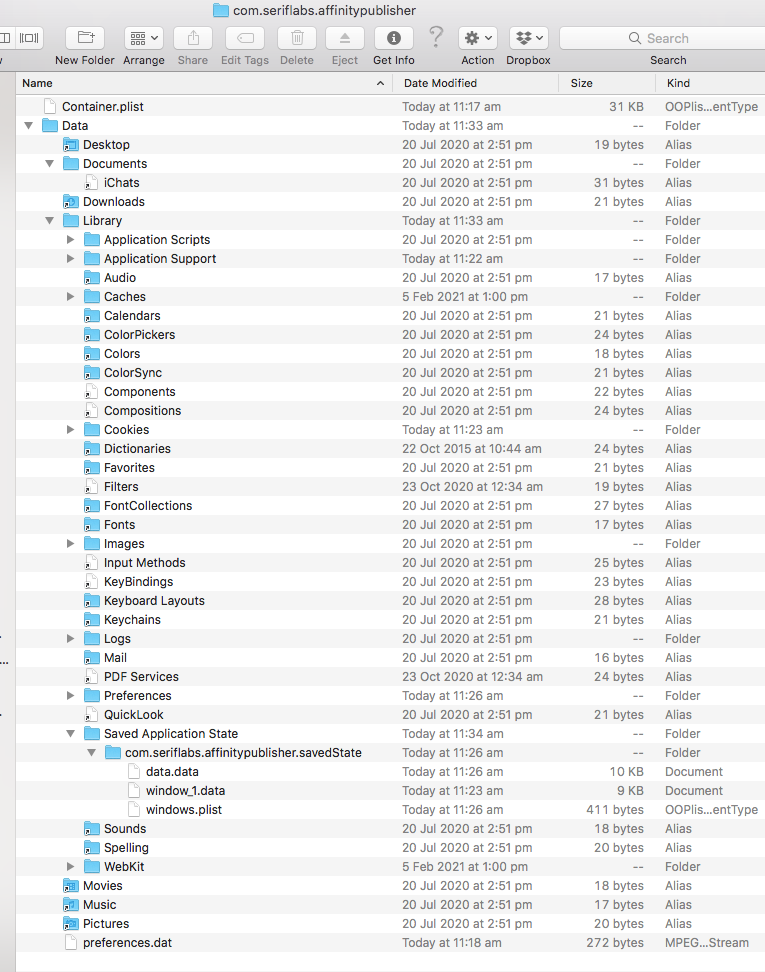Select the PDF Services row
765x972 pixels.
click(x=391, y=677)
